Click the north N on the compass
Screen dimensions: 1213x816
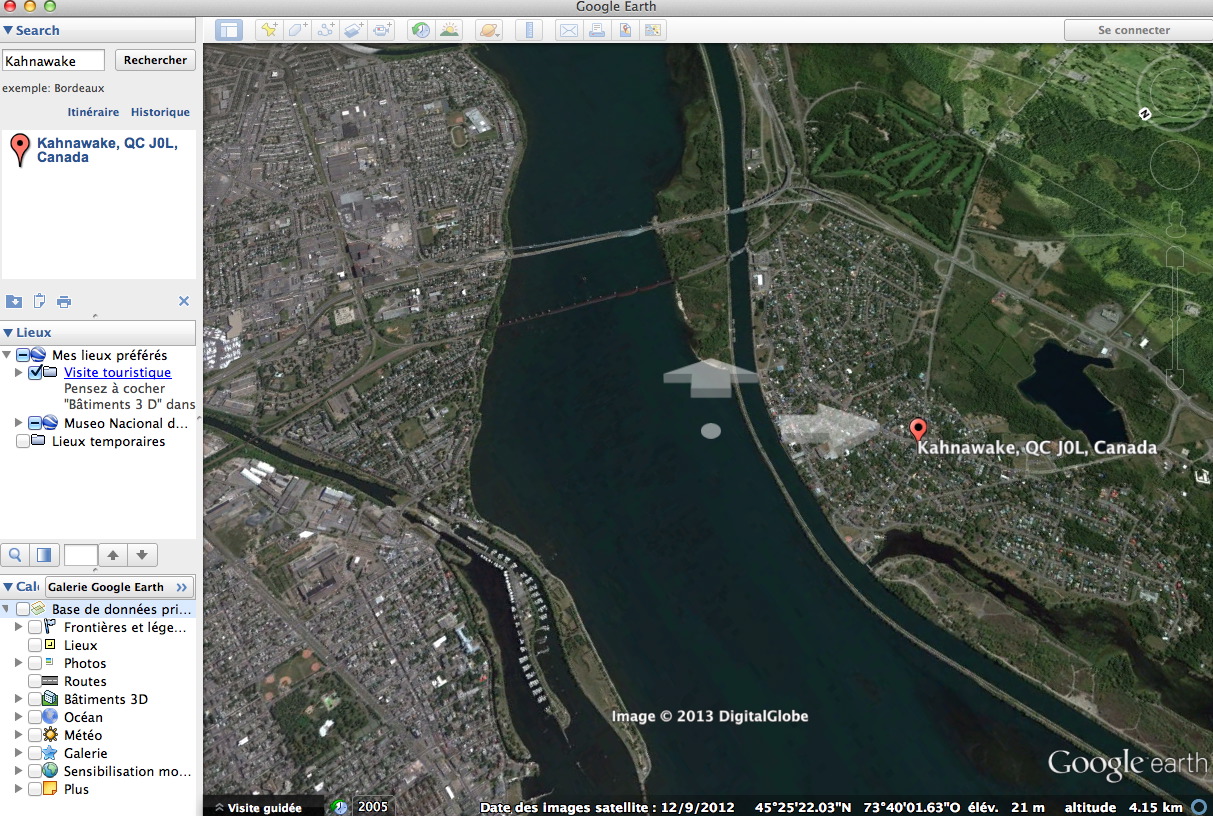1145,114
